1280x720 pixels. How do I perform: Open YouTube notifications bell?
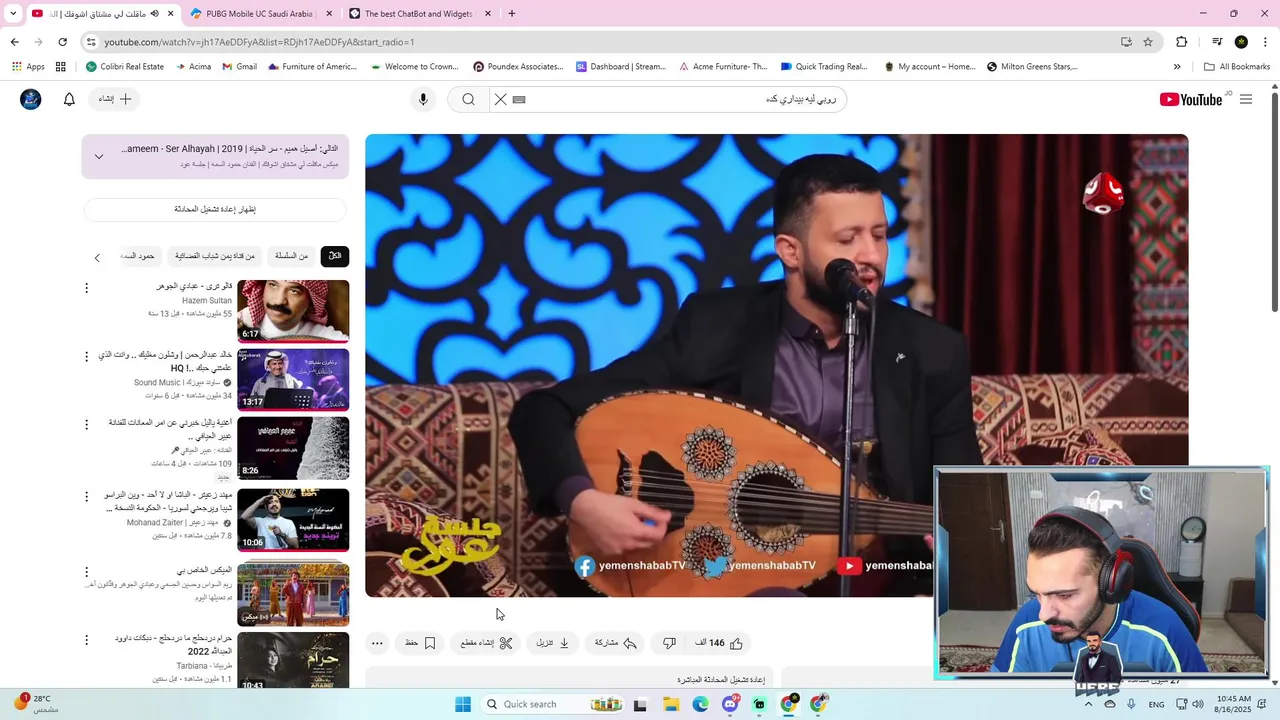[69, 99]
